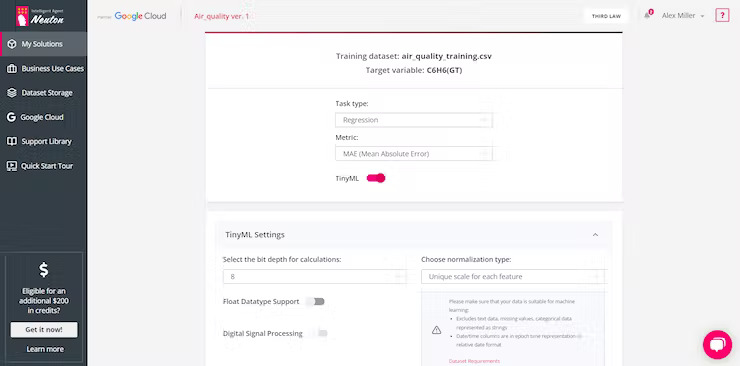Enable Float Datatype Support toggle

pos(315,301)
